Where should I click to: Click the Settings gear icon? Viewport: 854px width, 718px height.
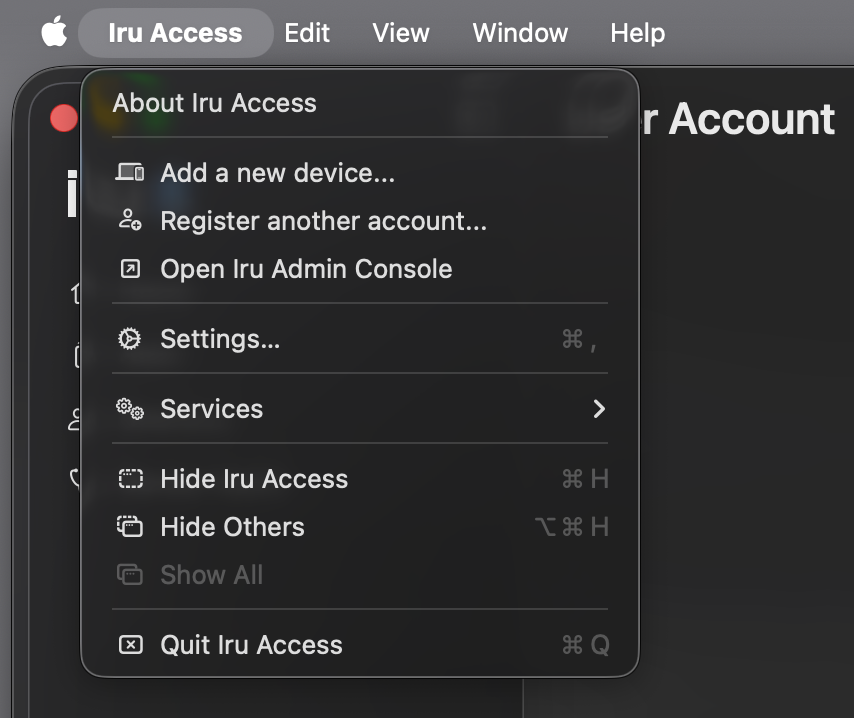(130, 339)
